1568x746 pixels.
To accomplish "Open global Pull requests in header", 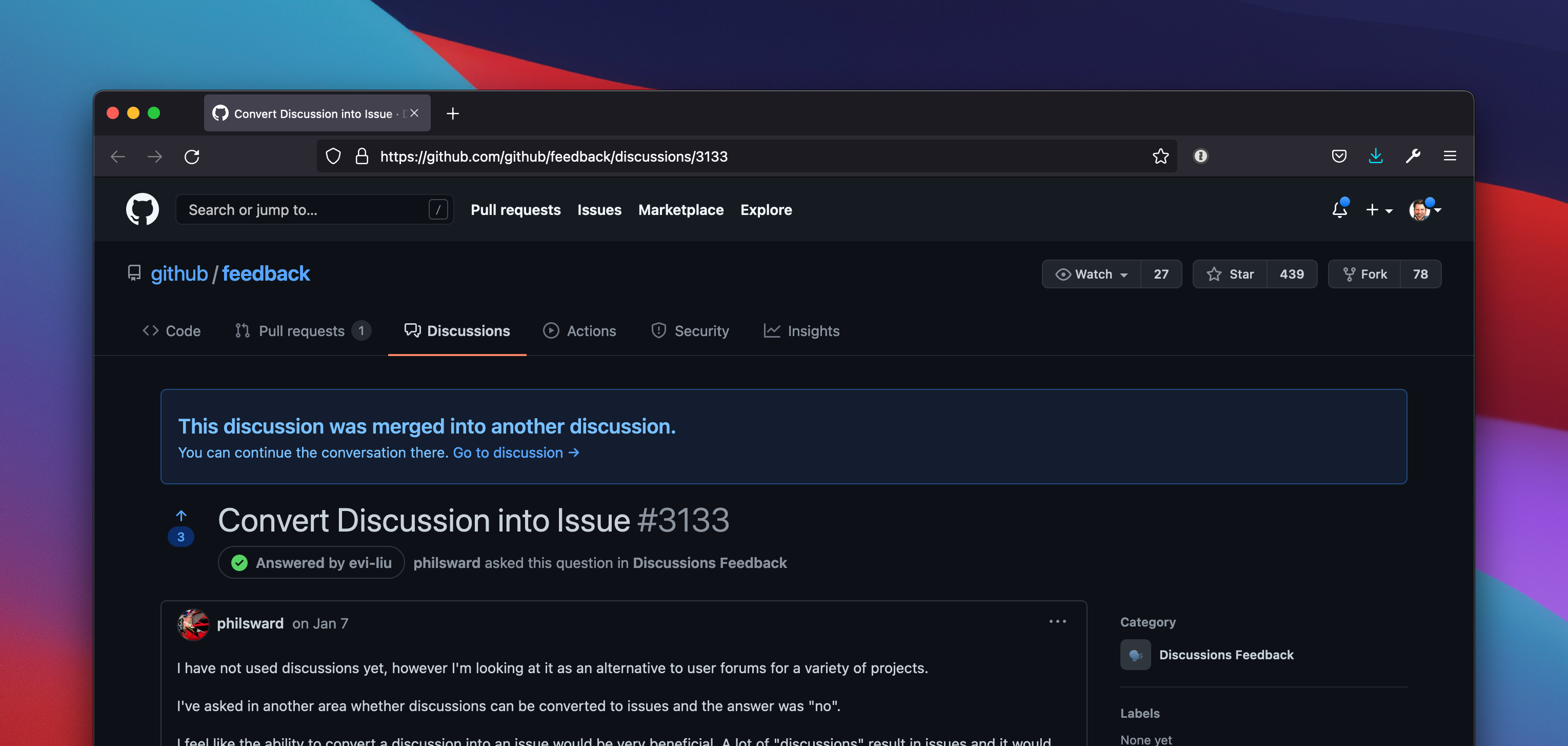I will pos(515,209).
